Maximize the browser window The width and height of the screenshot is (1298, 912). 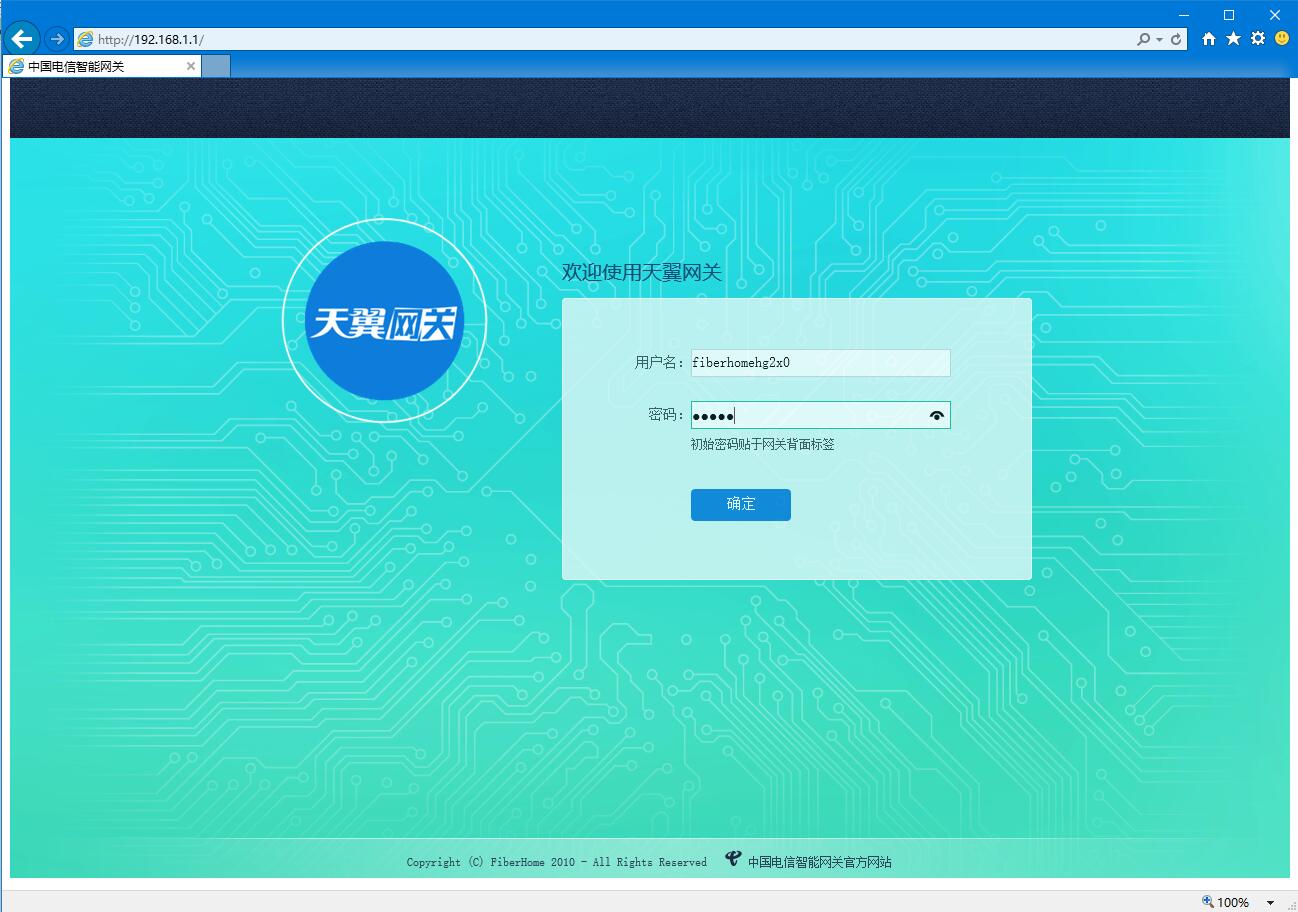pyautogui.click(x=1229, y=14)
